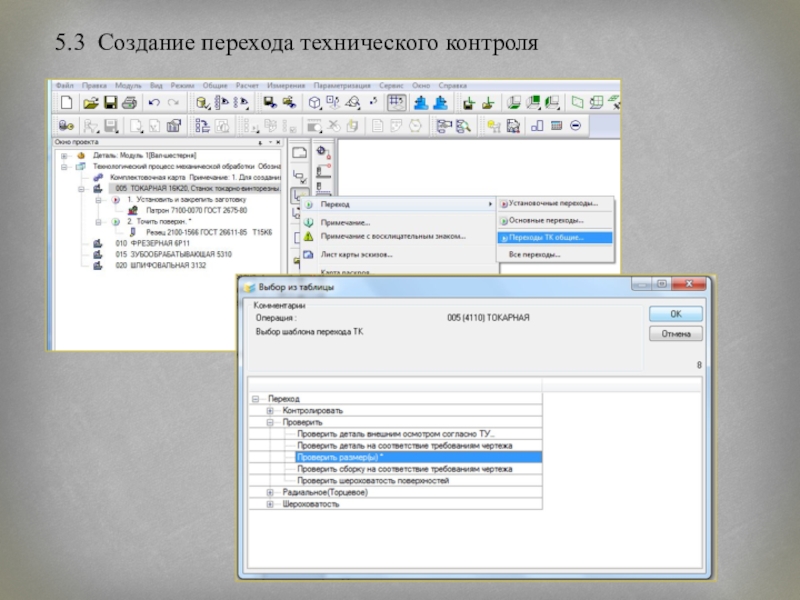Click the New document toolbar icon
The width and height of the screenshot is (800, 600).
click(x=66, y=102)
